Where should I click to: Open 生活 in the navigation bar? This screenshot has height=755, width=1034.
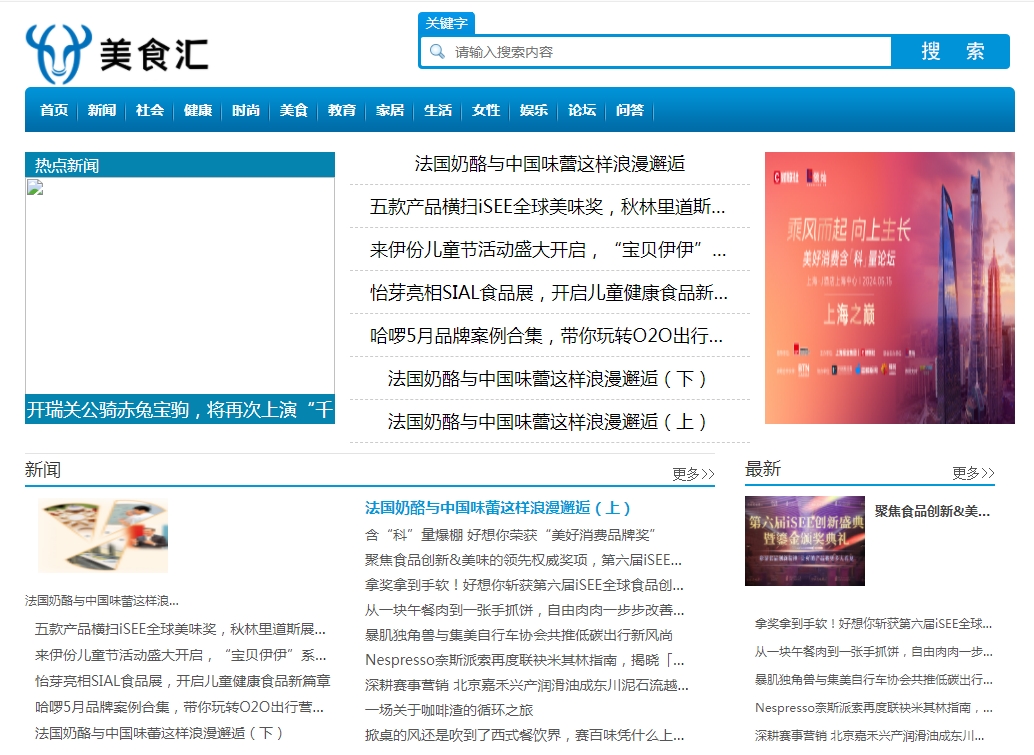point(438,110)
